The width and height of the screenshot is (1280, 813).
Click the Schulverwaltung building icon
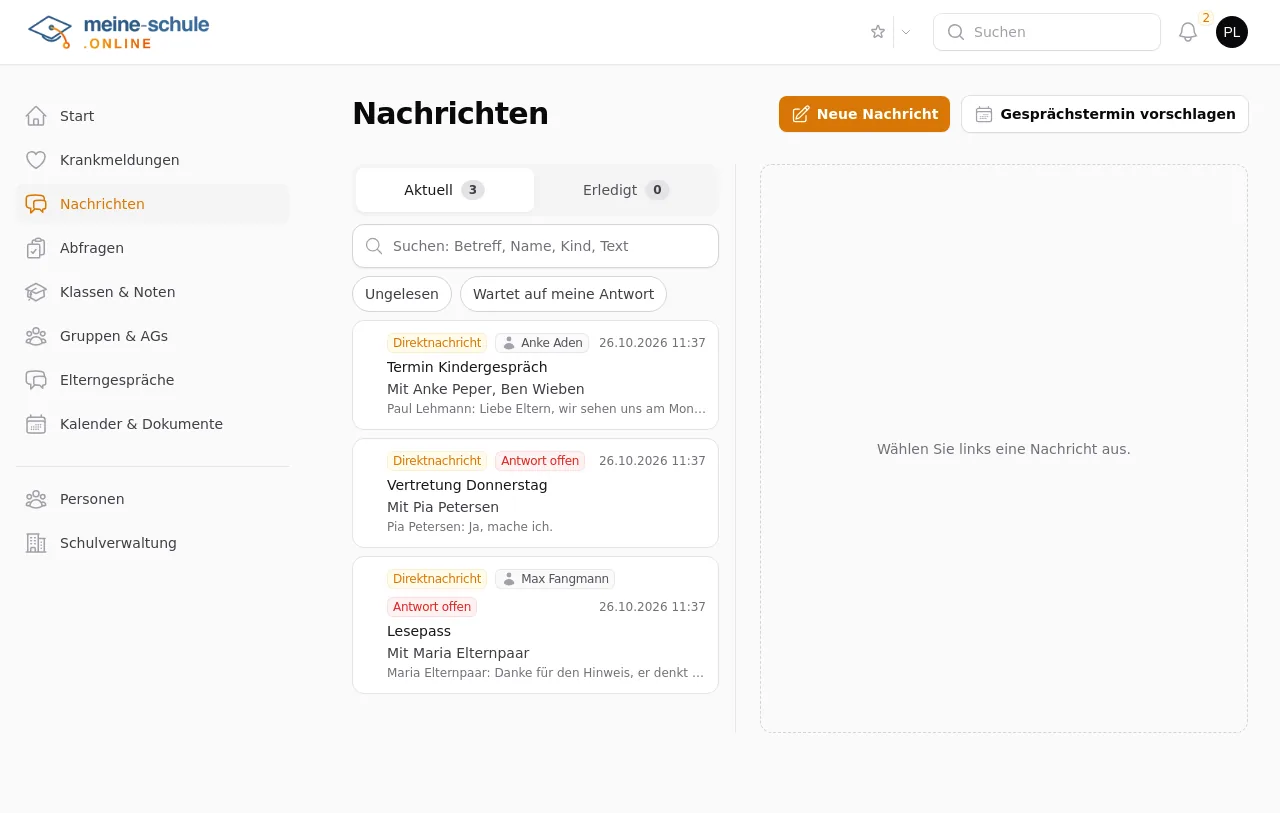click(36, 543)
